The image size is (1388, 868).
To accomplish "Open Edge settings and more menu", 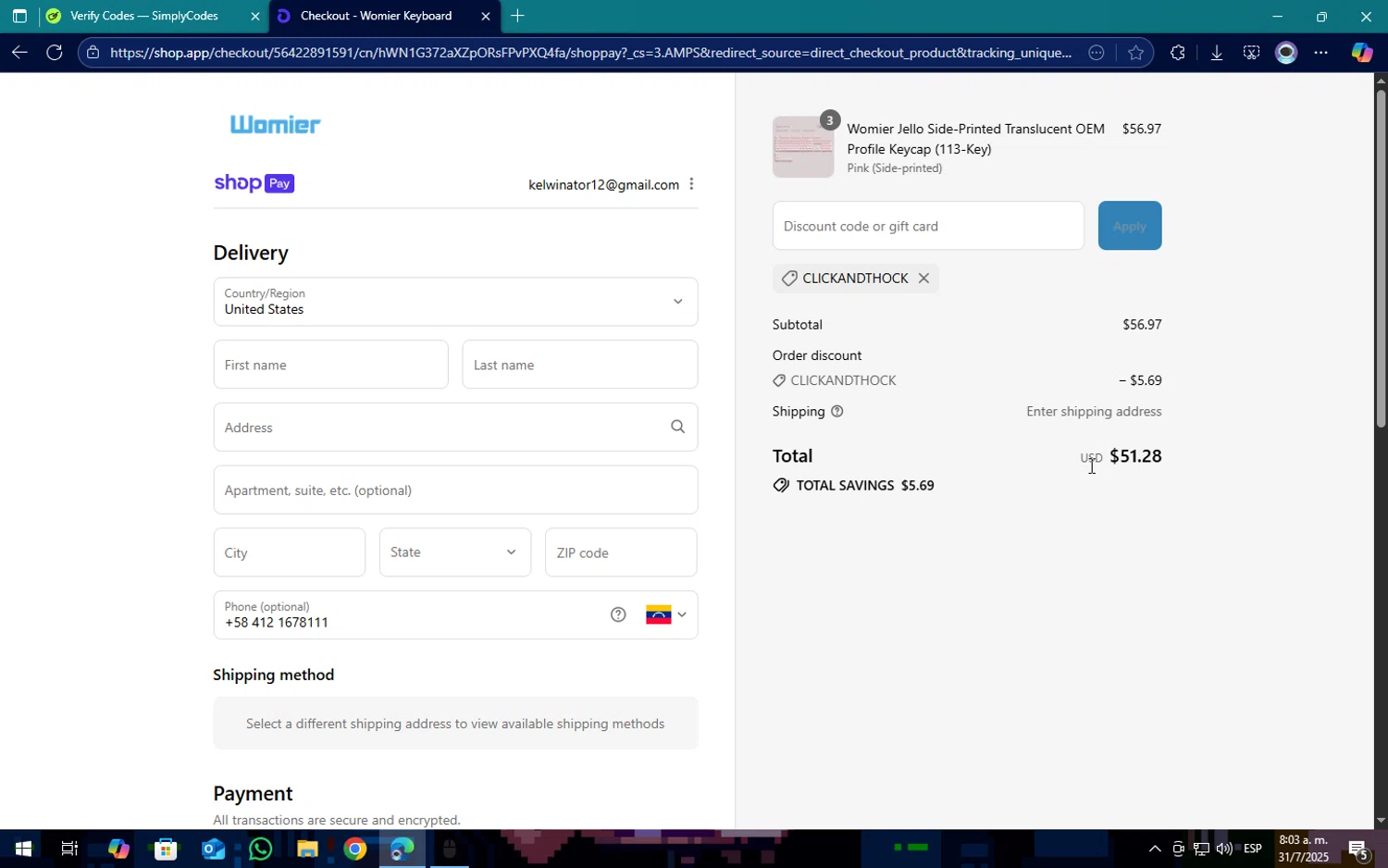I will (x=1321, y=53).
